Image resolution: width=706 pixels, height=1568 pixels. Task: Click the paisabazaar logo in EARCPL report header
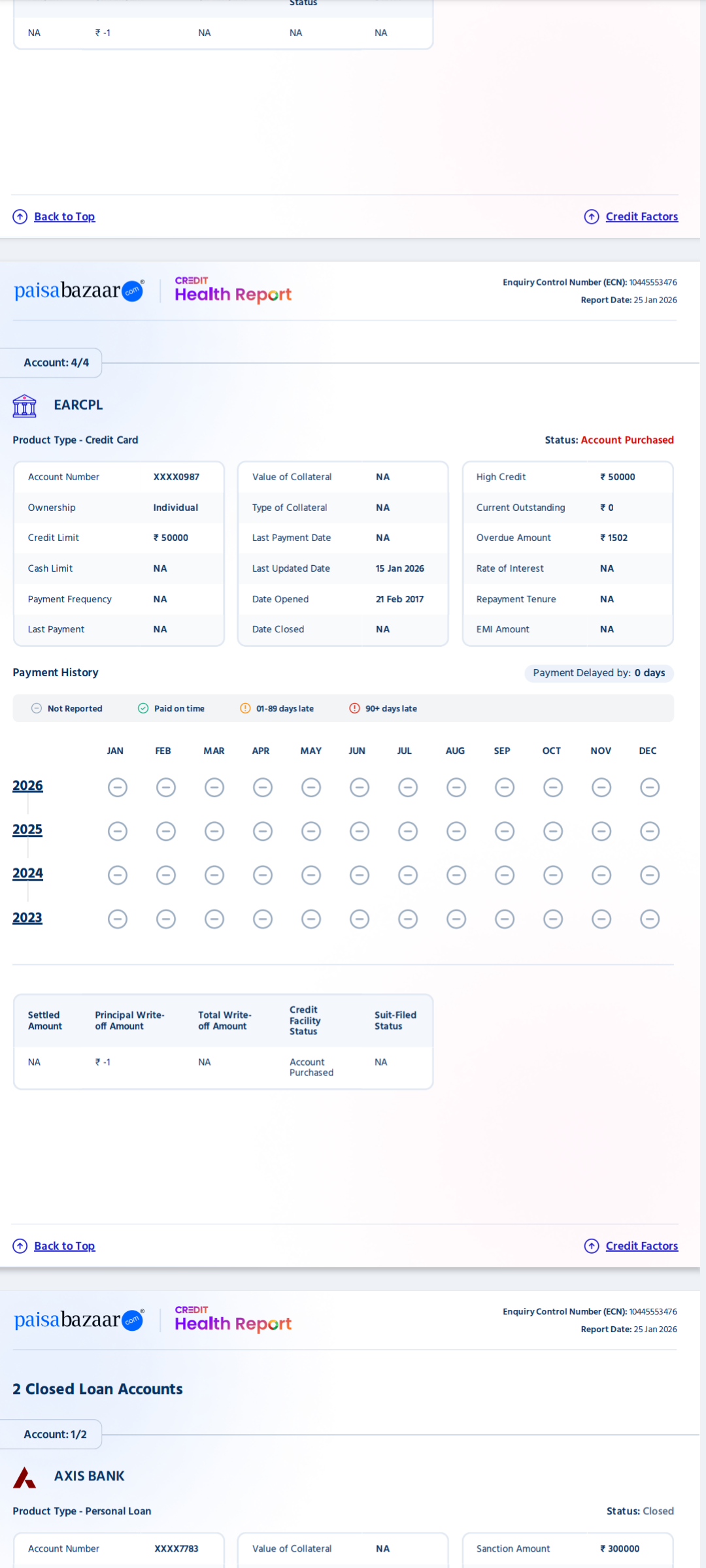(79, 291)
